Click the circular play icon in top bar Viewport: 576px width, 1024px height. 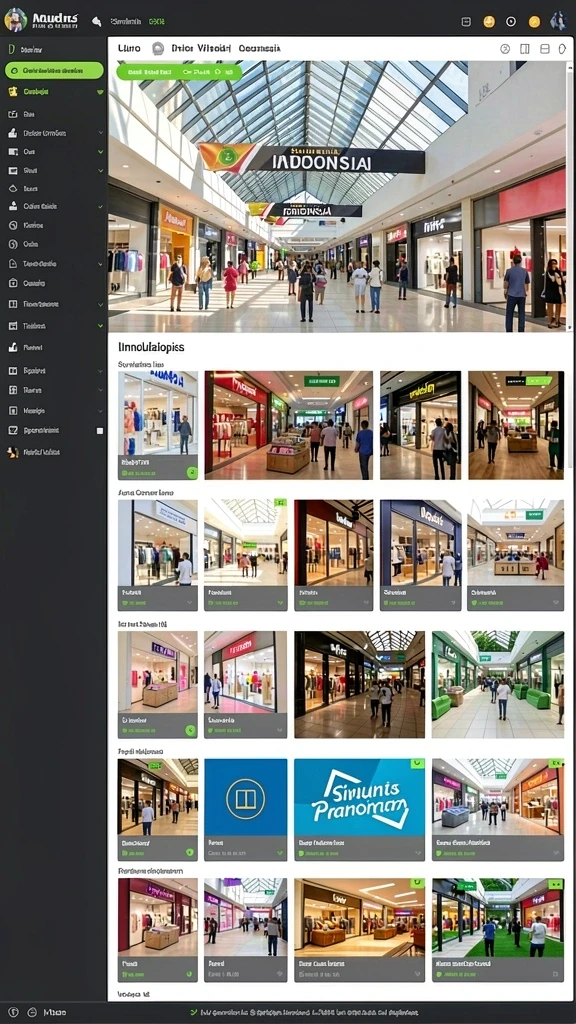pyautogui.click(x=511, y=22)
